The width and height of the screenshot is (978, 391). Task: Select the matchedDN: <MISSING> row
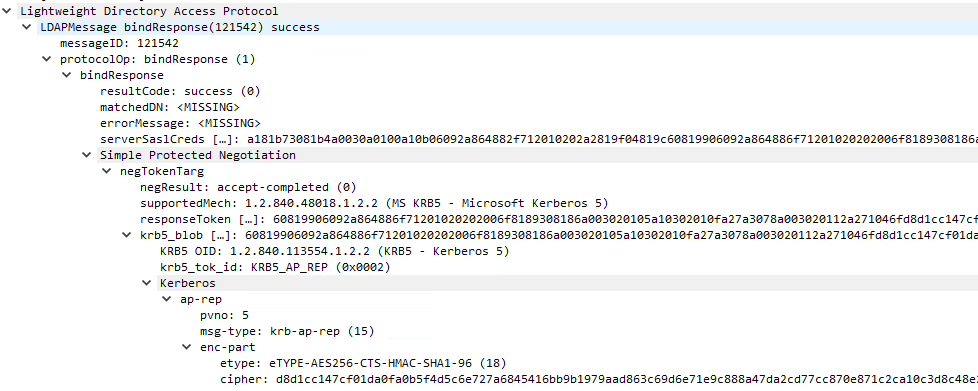pyautogui.click(x=170, y=107)
